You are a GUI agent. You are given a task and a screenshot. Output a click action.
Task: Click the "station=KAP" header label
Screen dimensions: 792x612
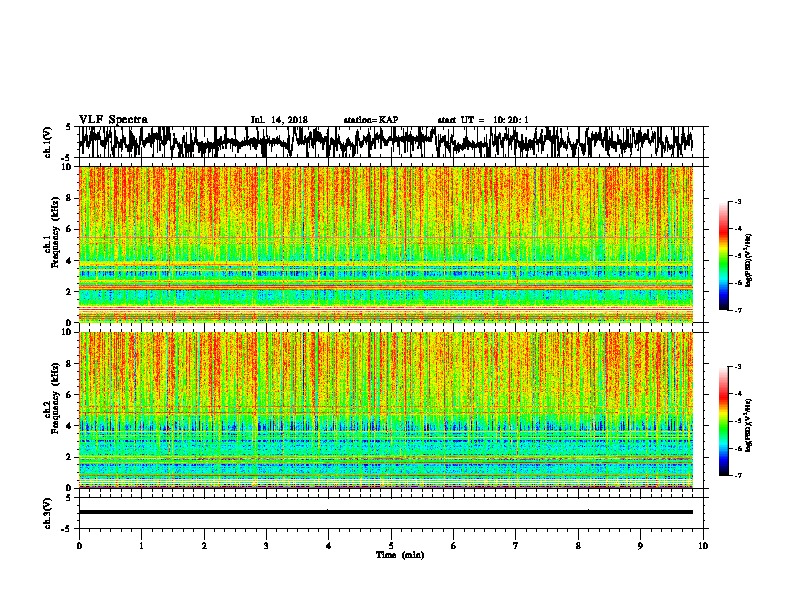pyautogui.click(x=371, y=120)
